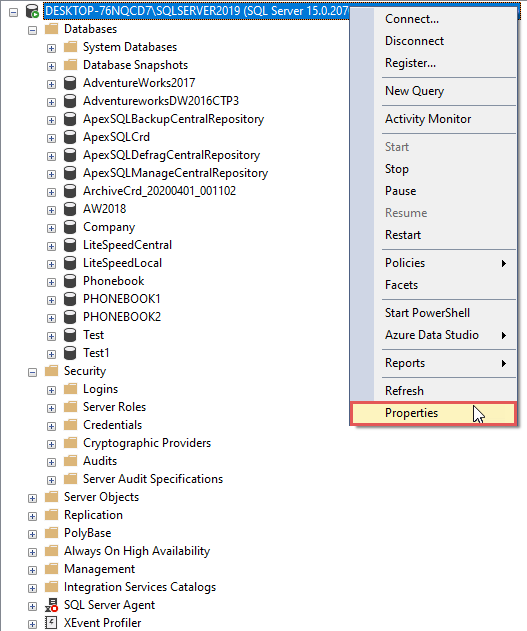Screen dimensions: 527x631
Task: Choose Restart in the context menu
Action: point(433,235)
